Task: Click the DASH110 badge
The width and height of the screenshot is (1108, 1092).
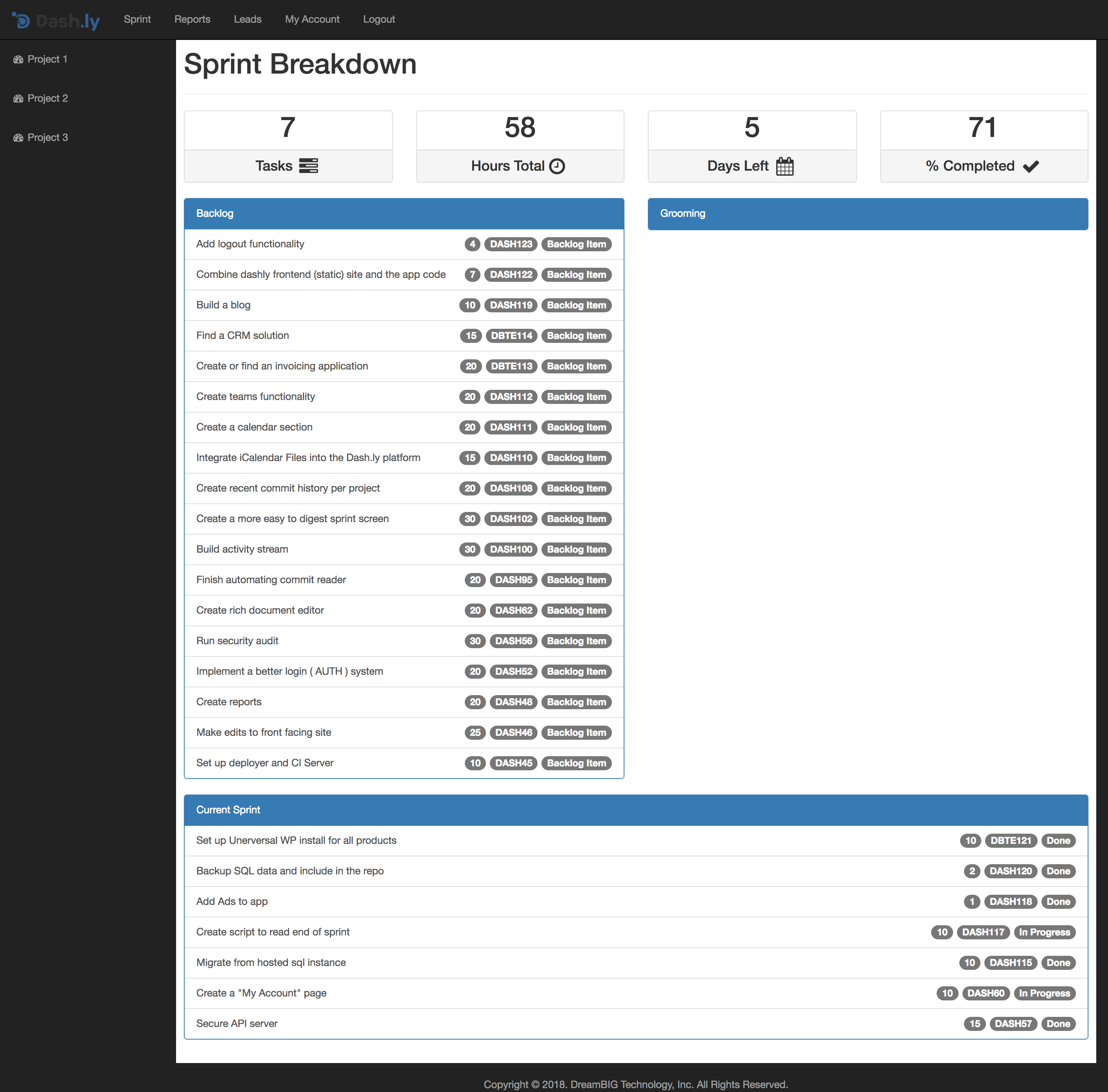Action: (511, 458)
